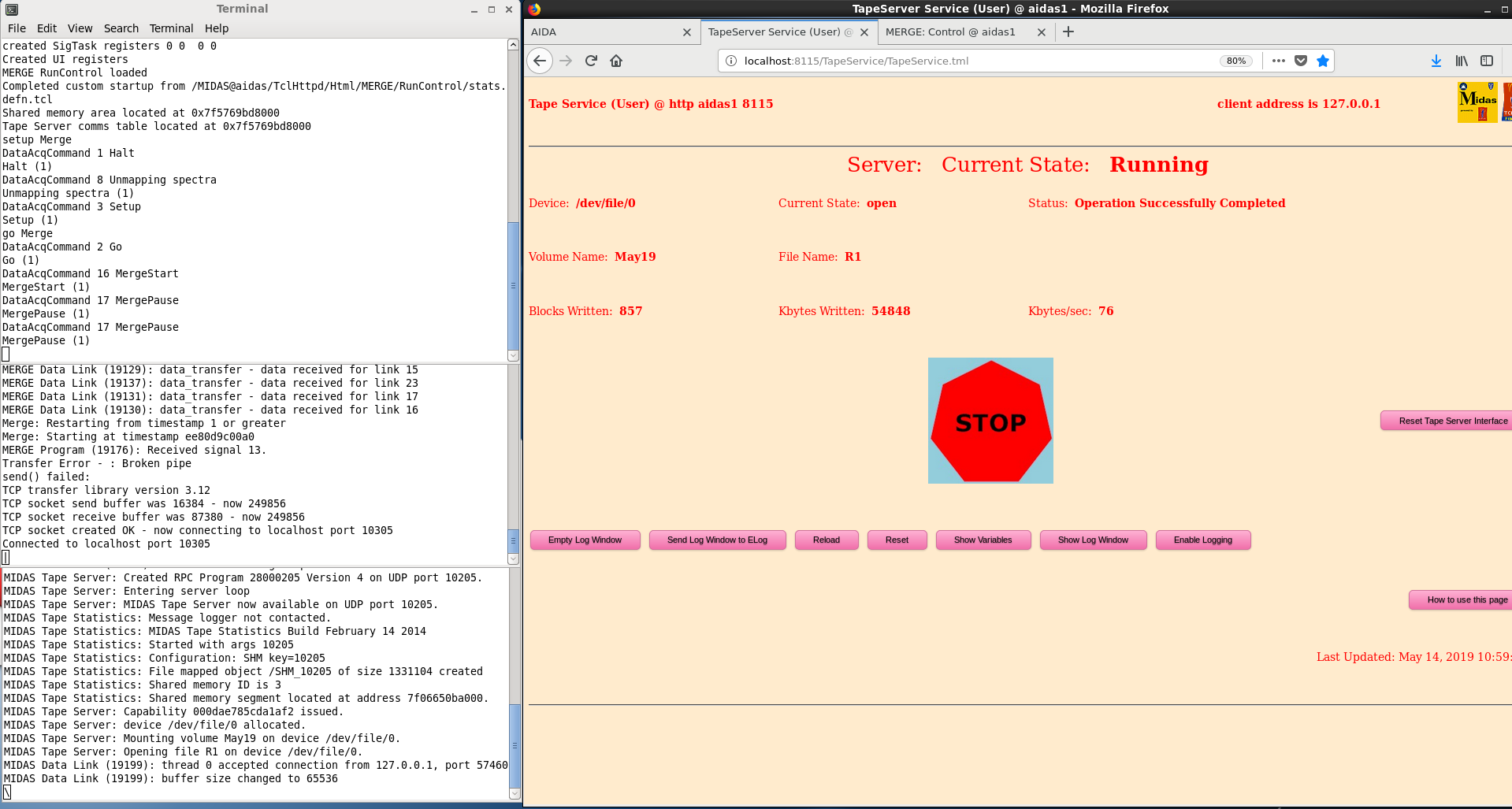Click the Firefox logo in title bar
Screen dimensions: 1512x809
[534, 9]
